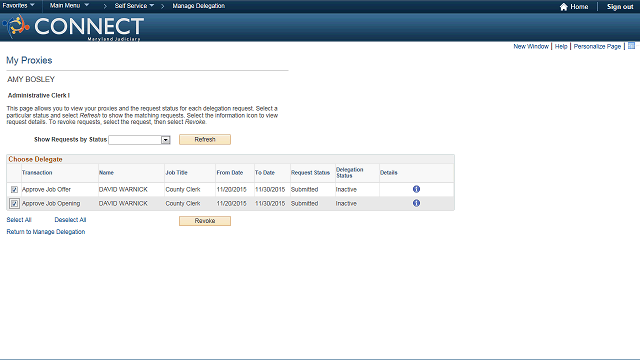The width and height of the screenshot is (640, 360).
Task: Sort by Job Title column header
Action: (x=176, y=173)
